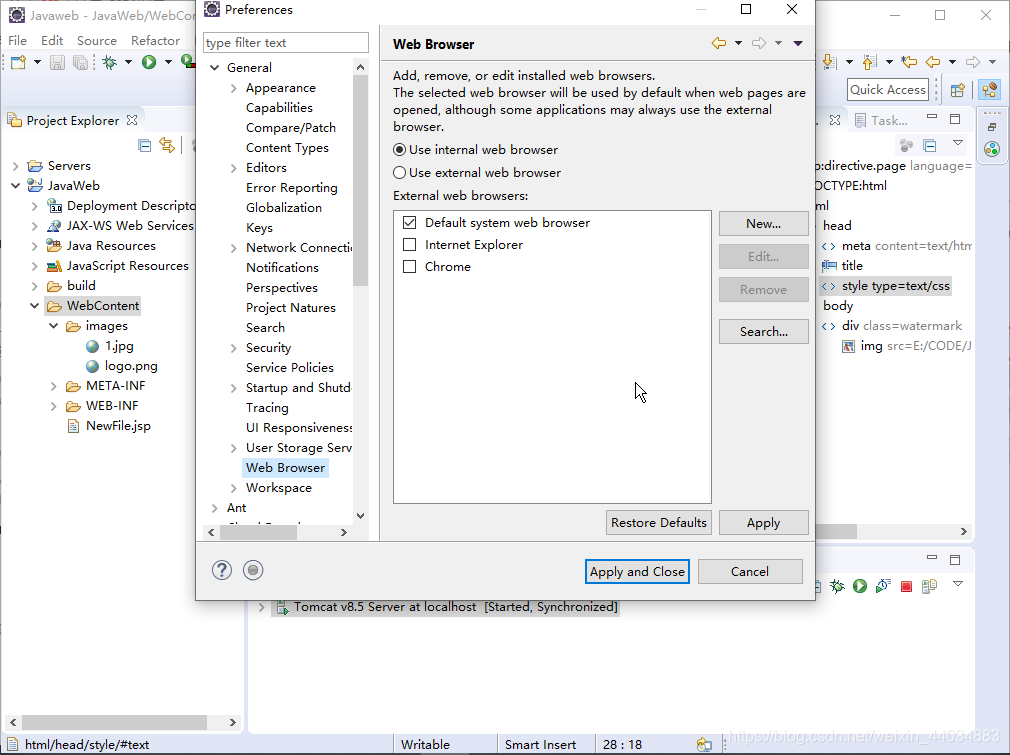Minimize the Outline view panel
The width and height of the screenshot is (1010, 755).
pos(931,118)
